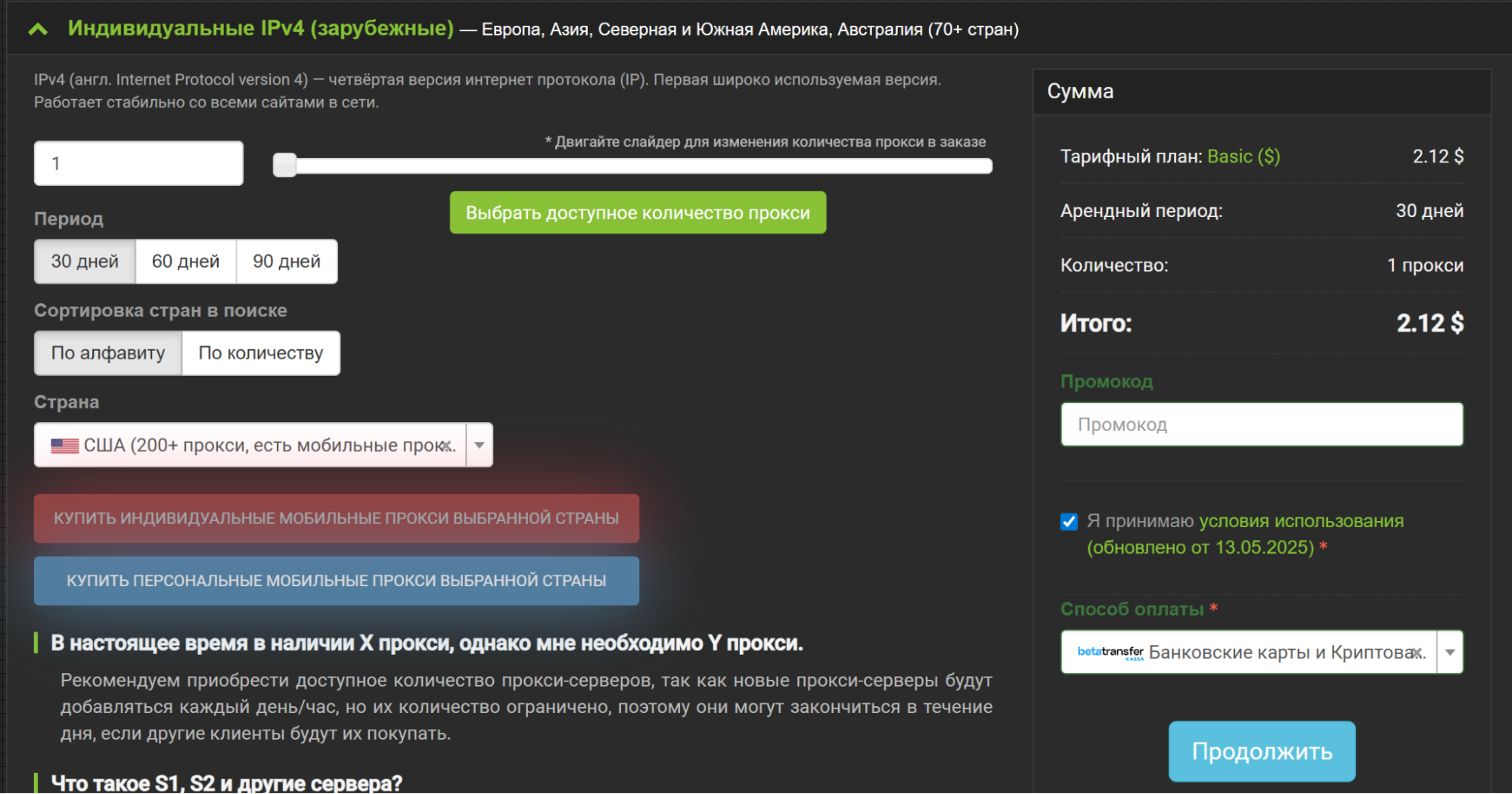This screenshot has width=1512, height=794.
Task: Select По алфавиту sorting option
Action: point(107,352)
